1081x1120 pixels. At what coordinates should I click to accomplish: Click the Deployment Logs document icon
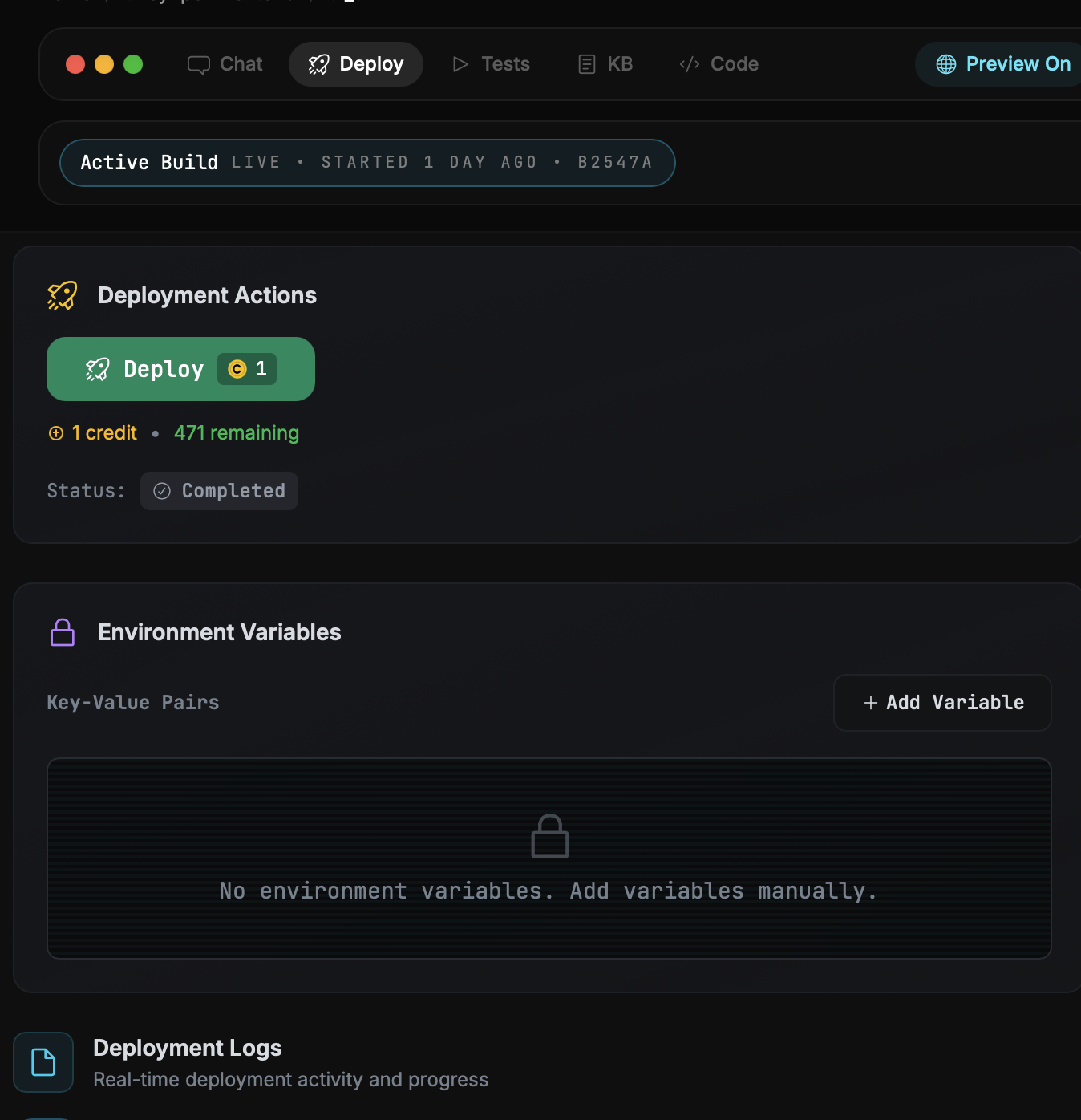coord(43,1062)
